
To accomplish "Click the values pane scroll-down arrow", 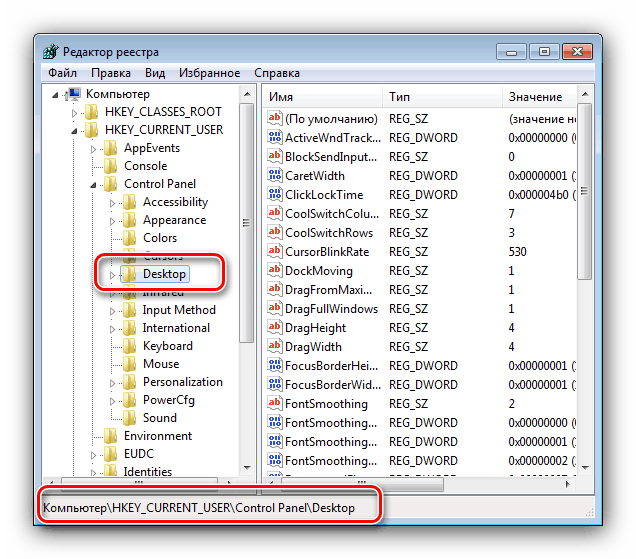I will tap(585, 467).
